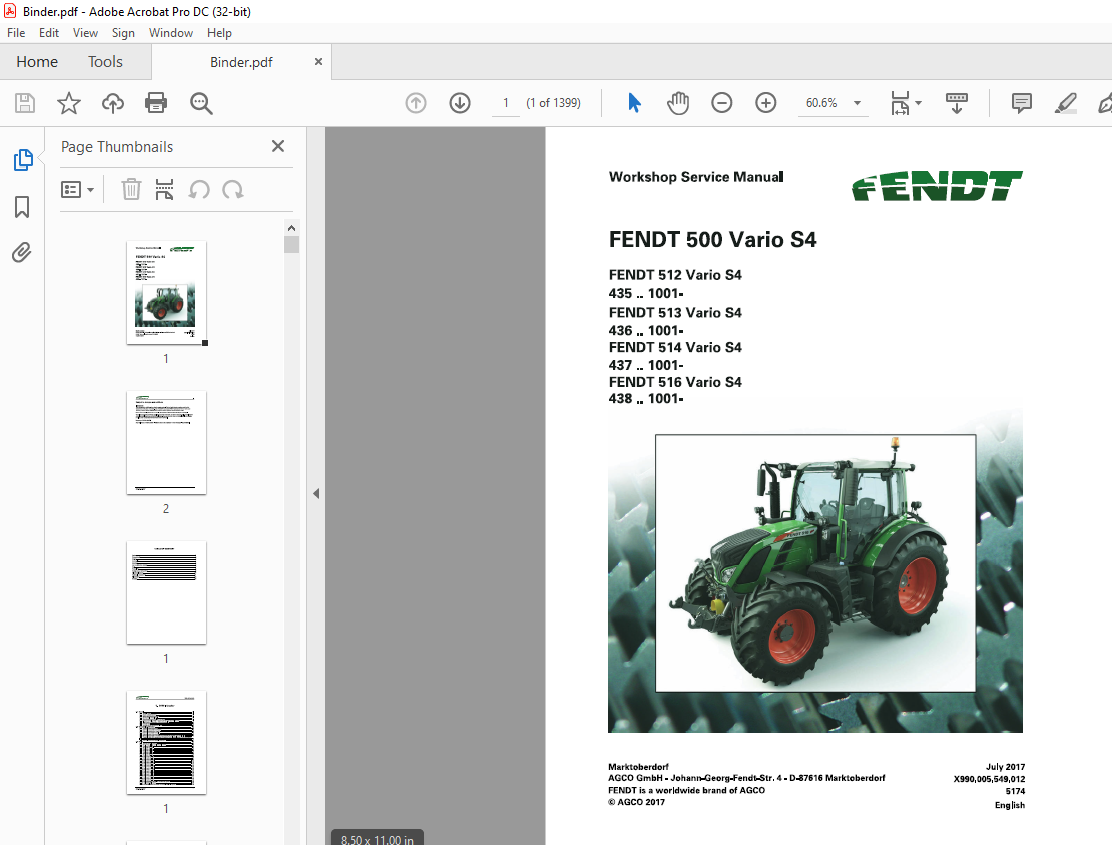The image size is (1112, 845).
Task: Click the FENDT logo on the page
Action: pos(937,186)
